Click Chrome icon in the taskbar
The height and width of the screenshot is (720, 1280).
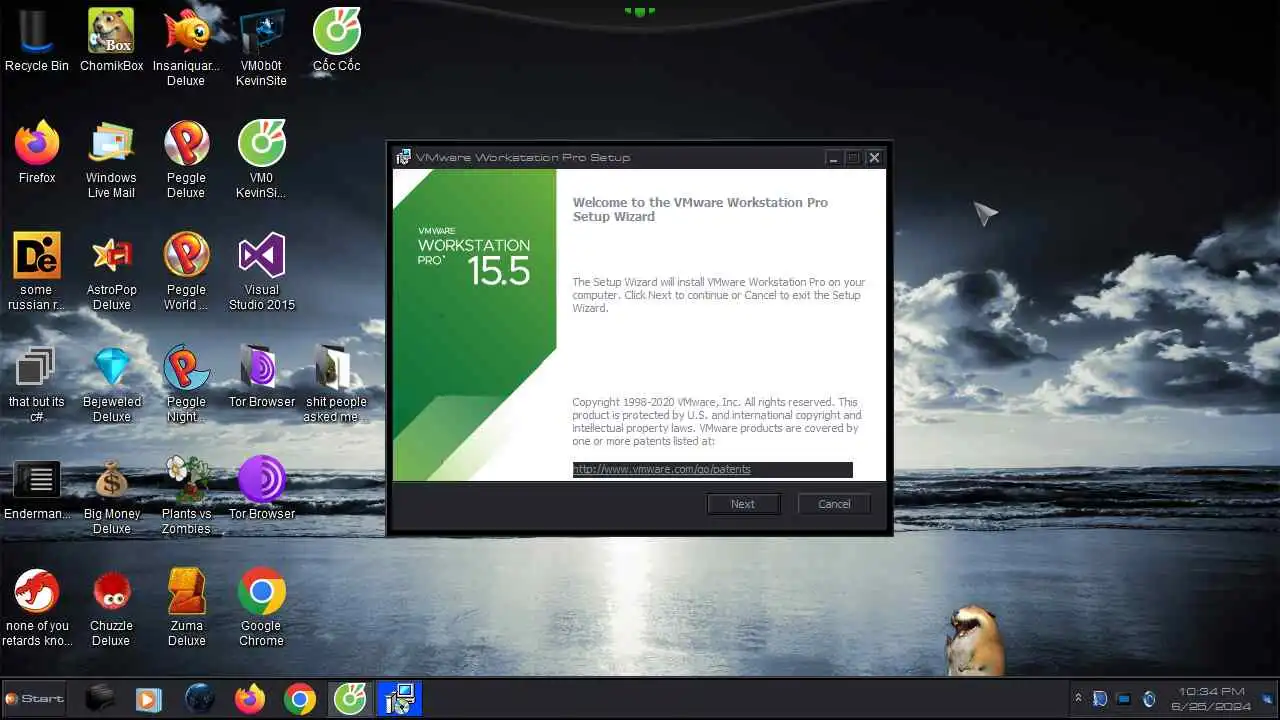tap(299, 698)
